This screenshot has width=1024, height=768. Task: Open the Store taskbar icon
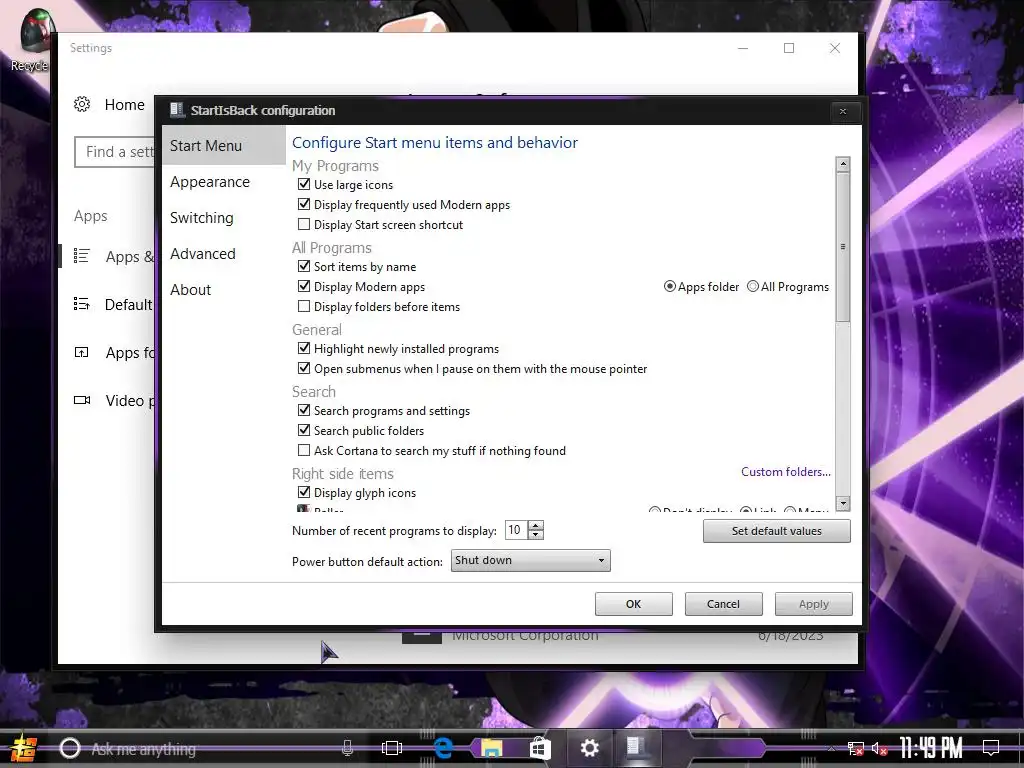540,748
